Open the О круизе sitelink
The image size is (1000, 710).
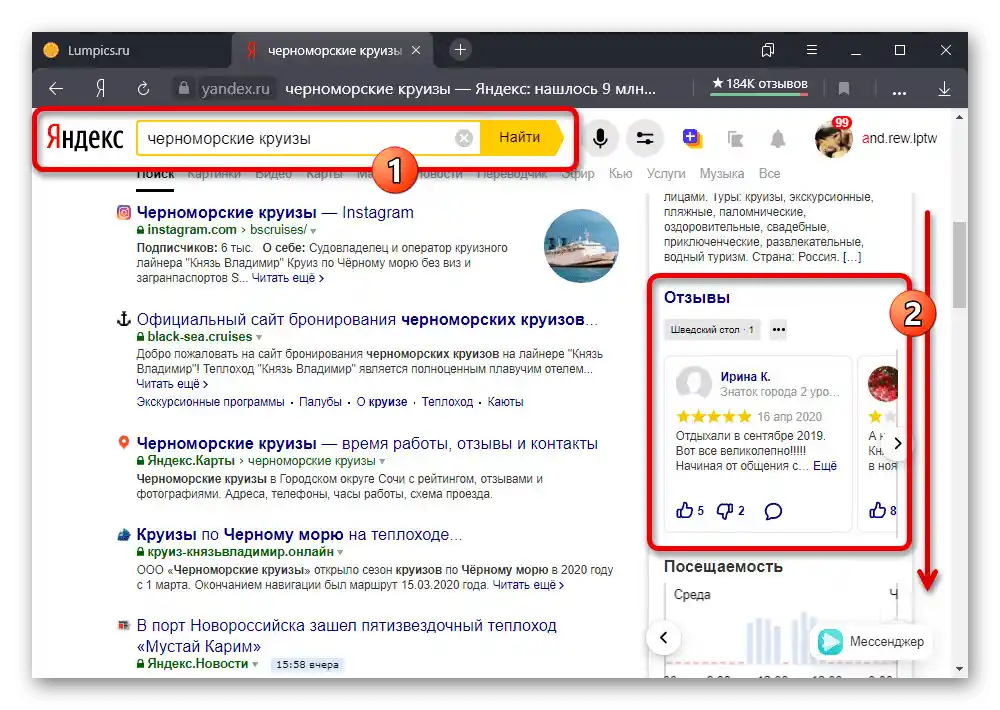pos(381,402)
